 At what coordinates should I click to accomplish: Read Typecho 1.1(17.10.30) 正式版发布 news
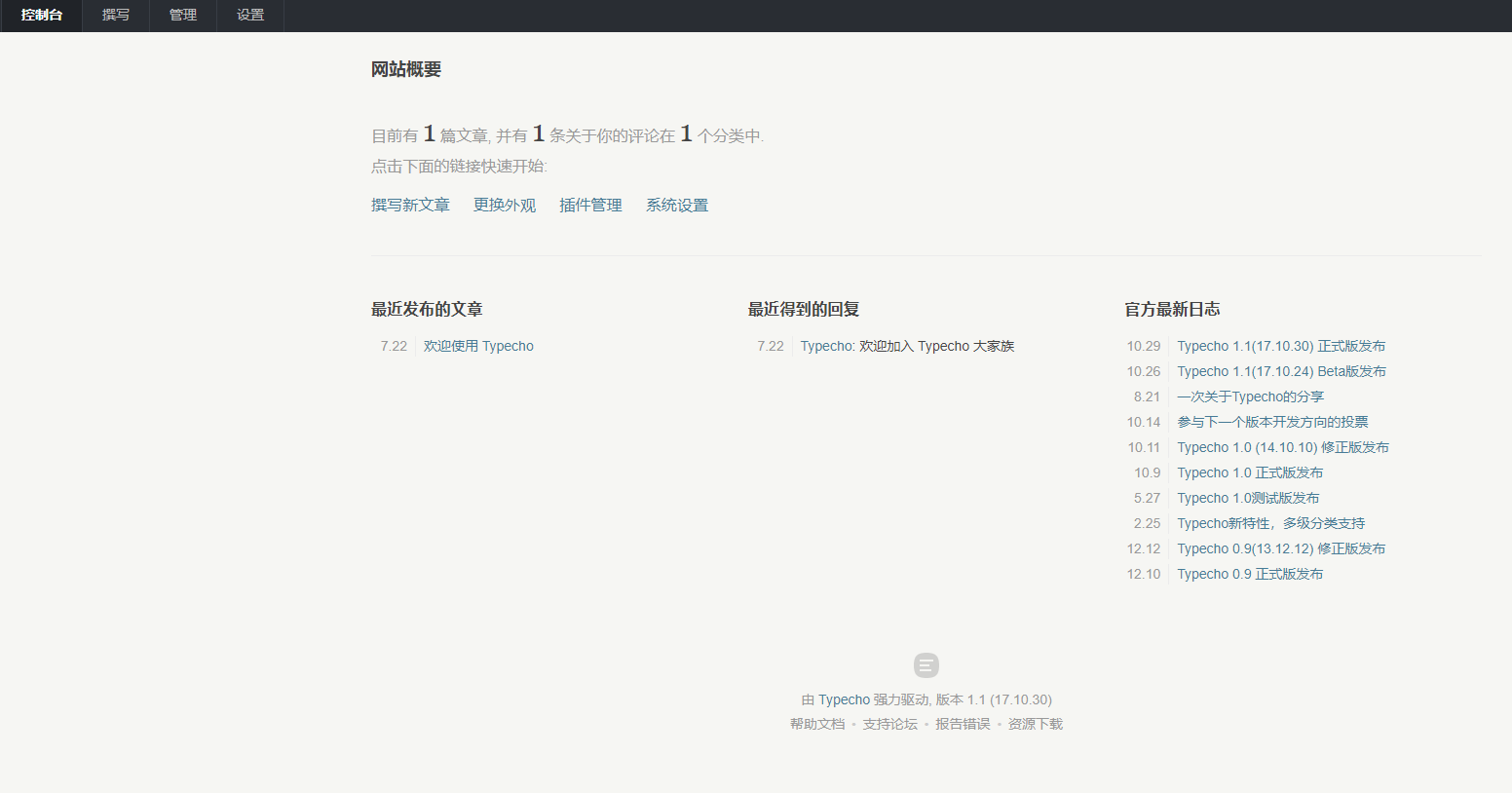pyautogui.click(x=1281, y=346)
